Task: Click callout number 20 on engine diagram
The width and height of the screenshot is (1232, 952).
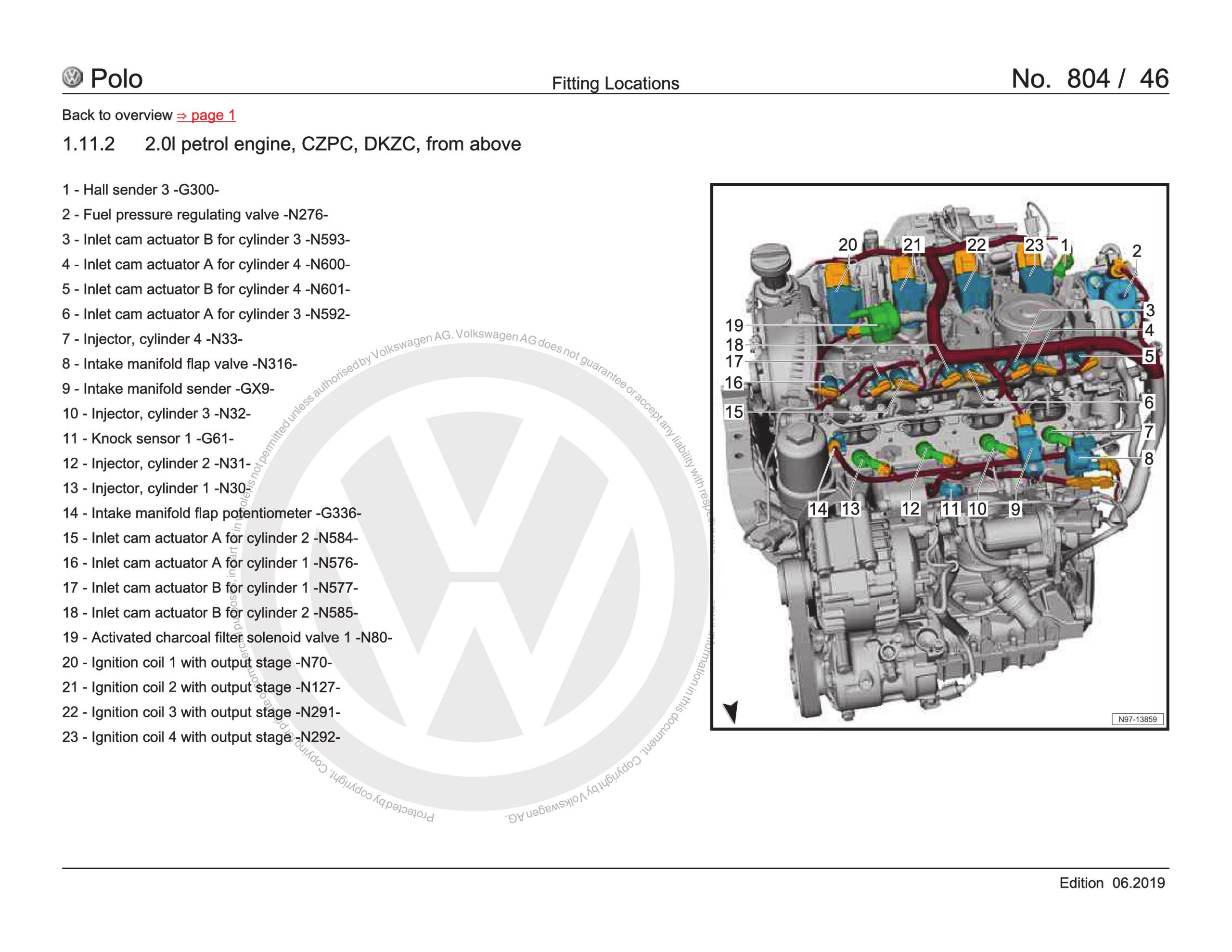Action: pos(847,245)
